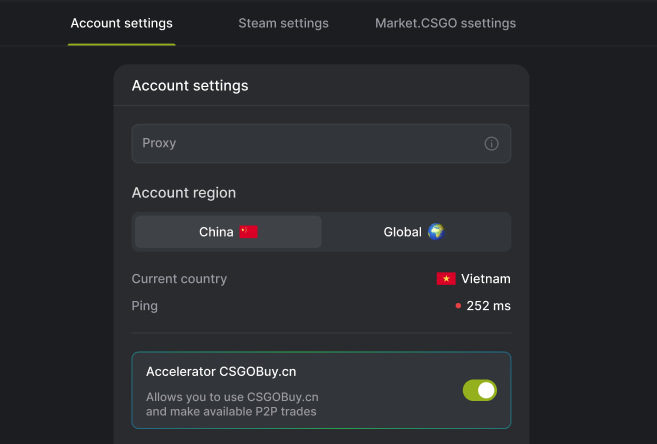Click the P2P trades accelerator description
Viewport: 657px width, 444px height.
click(x=232, y=404)
